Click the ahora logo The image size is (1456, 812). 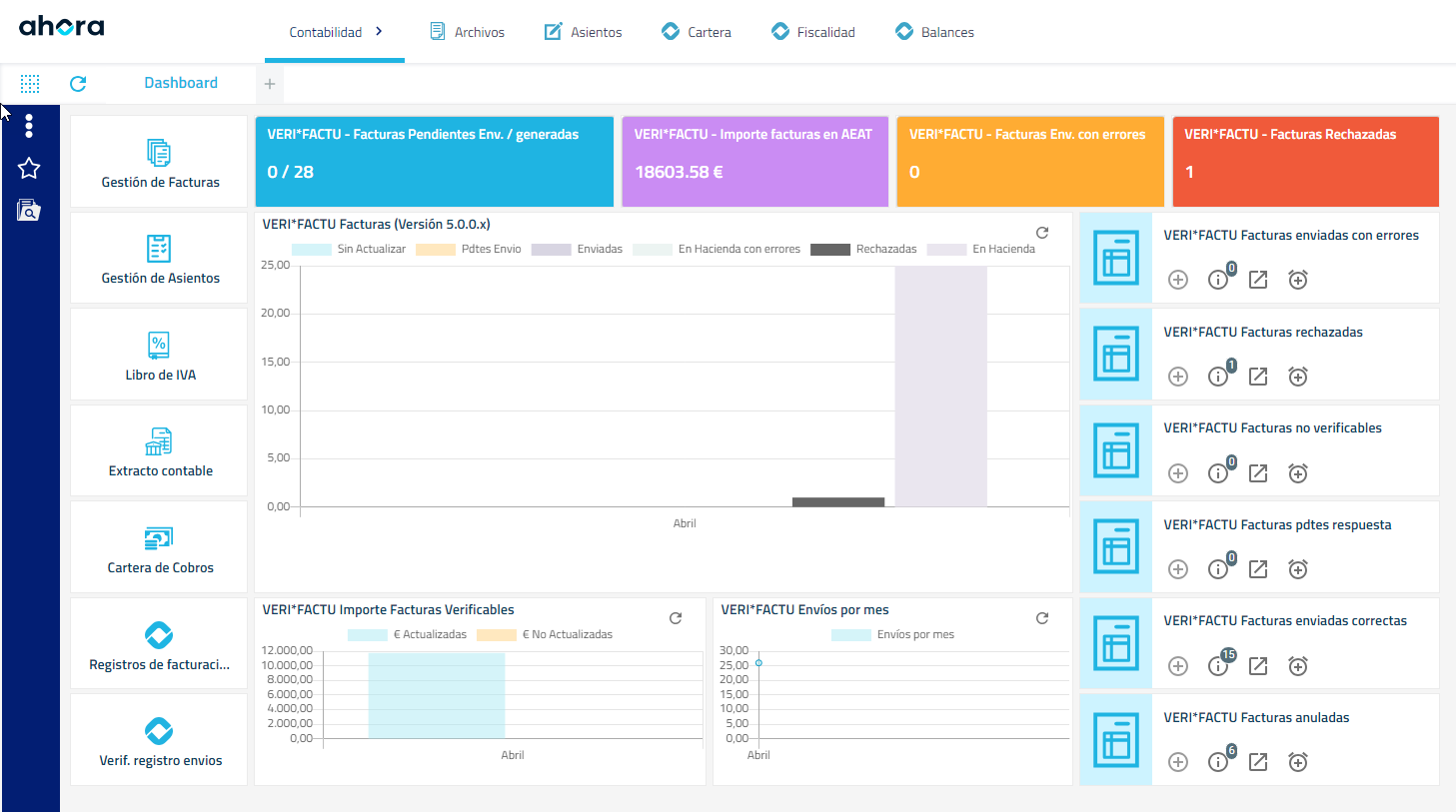click(62, 26)
